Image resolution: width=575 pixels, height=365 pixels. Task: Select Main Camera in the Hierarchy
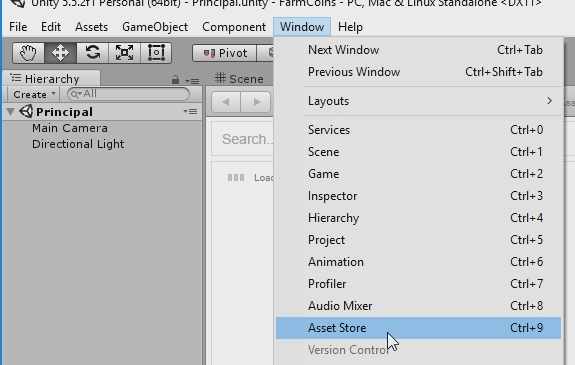coord(70,128)
